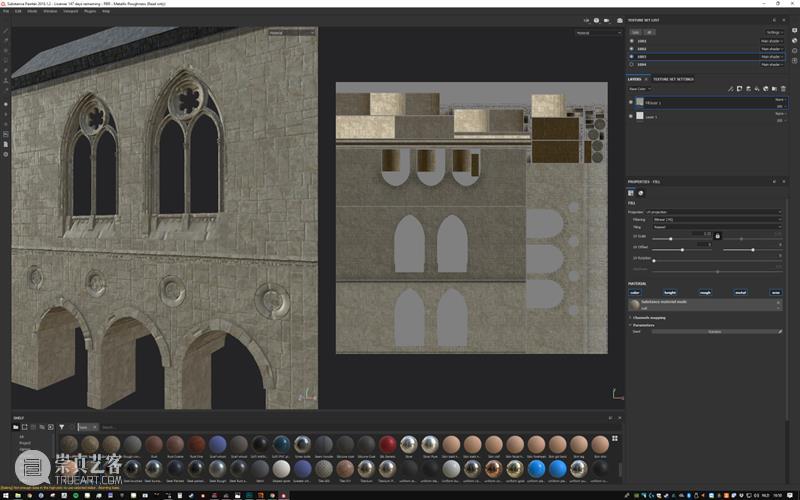800x500 pixels.
Task: Open the texture set Settings dropdown
Action: coord(774,32)
